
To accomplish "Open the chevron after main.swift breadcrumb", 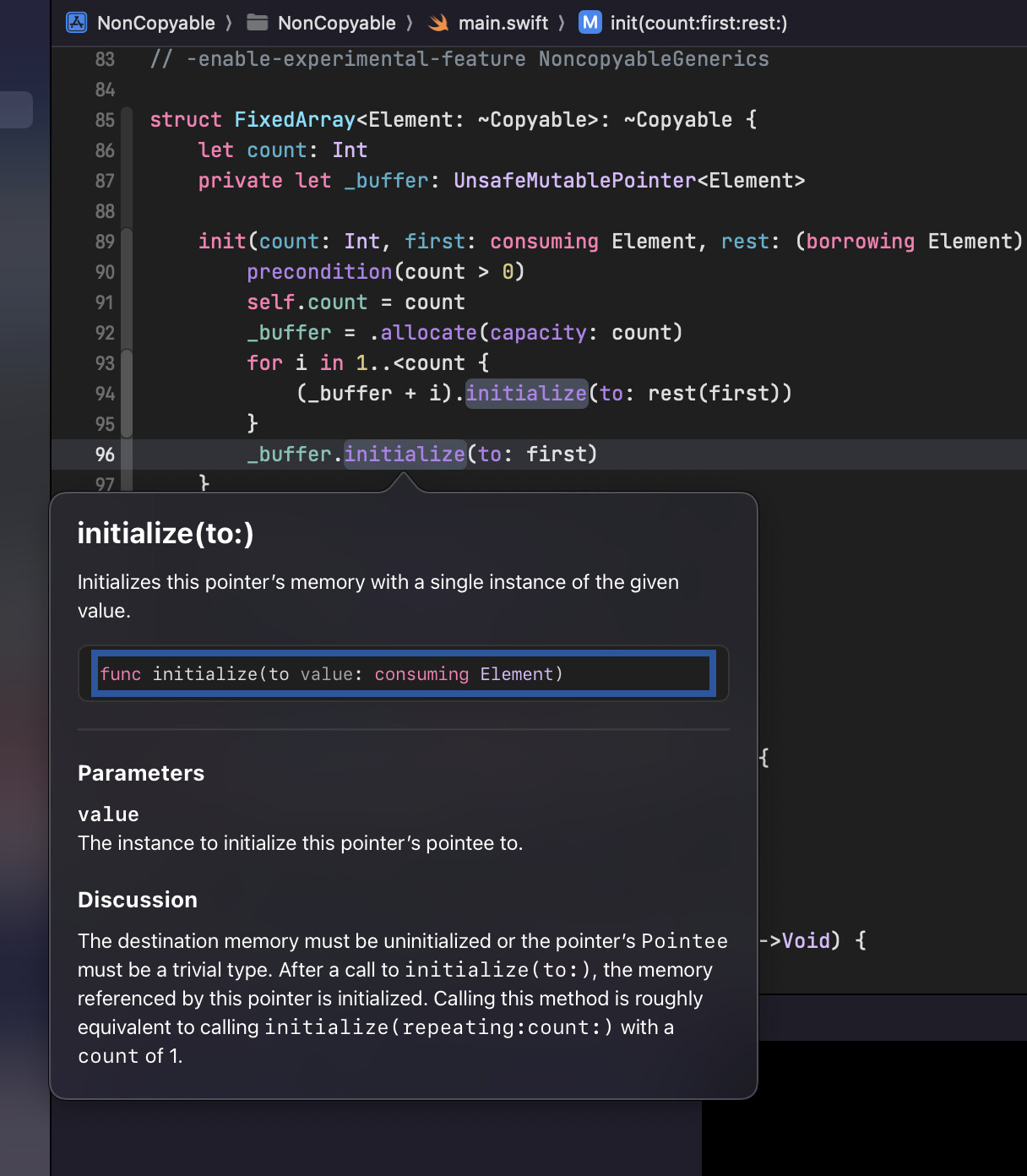I will click(562, 23).
